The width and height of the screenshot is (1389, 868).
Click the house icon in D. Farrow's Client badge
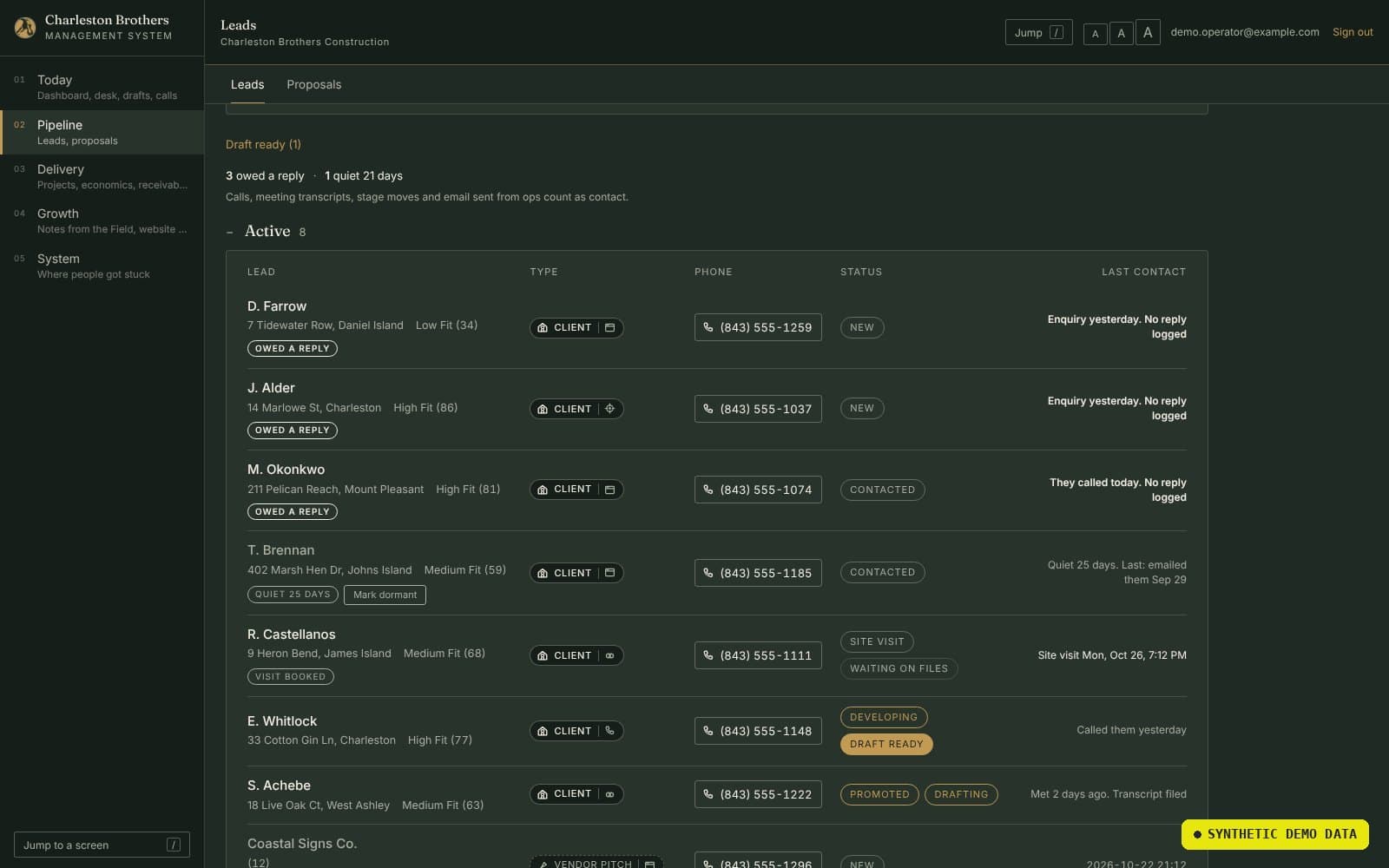[543, 328]
